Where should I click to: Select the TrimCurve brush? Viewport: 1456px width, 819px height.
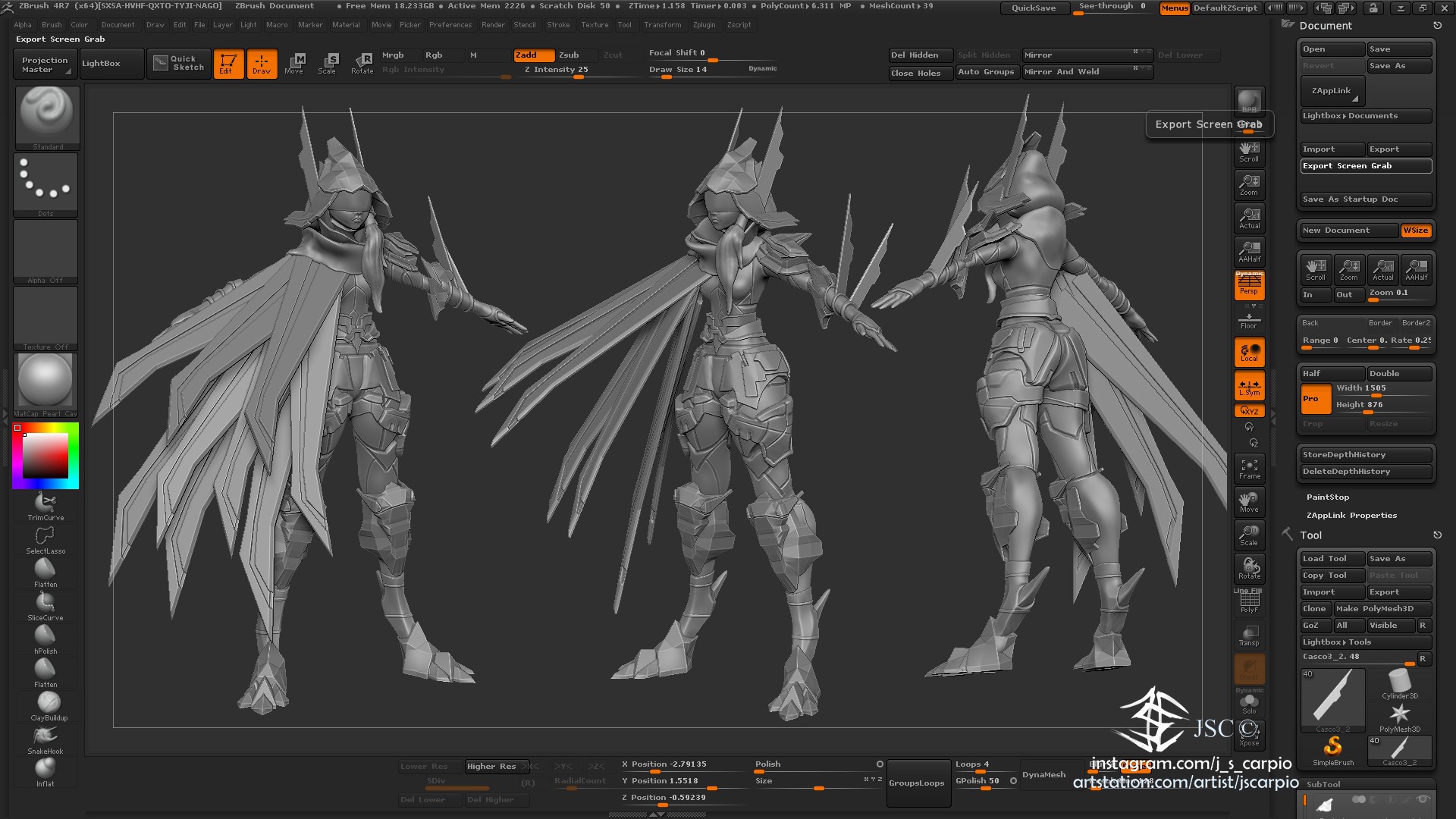click(x=45, y=507)
